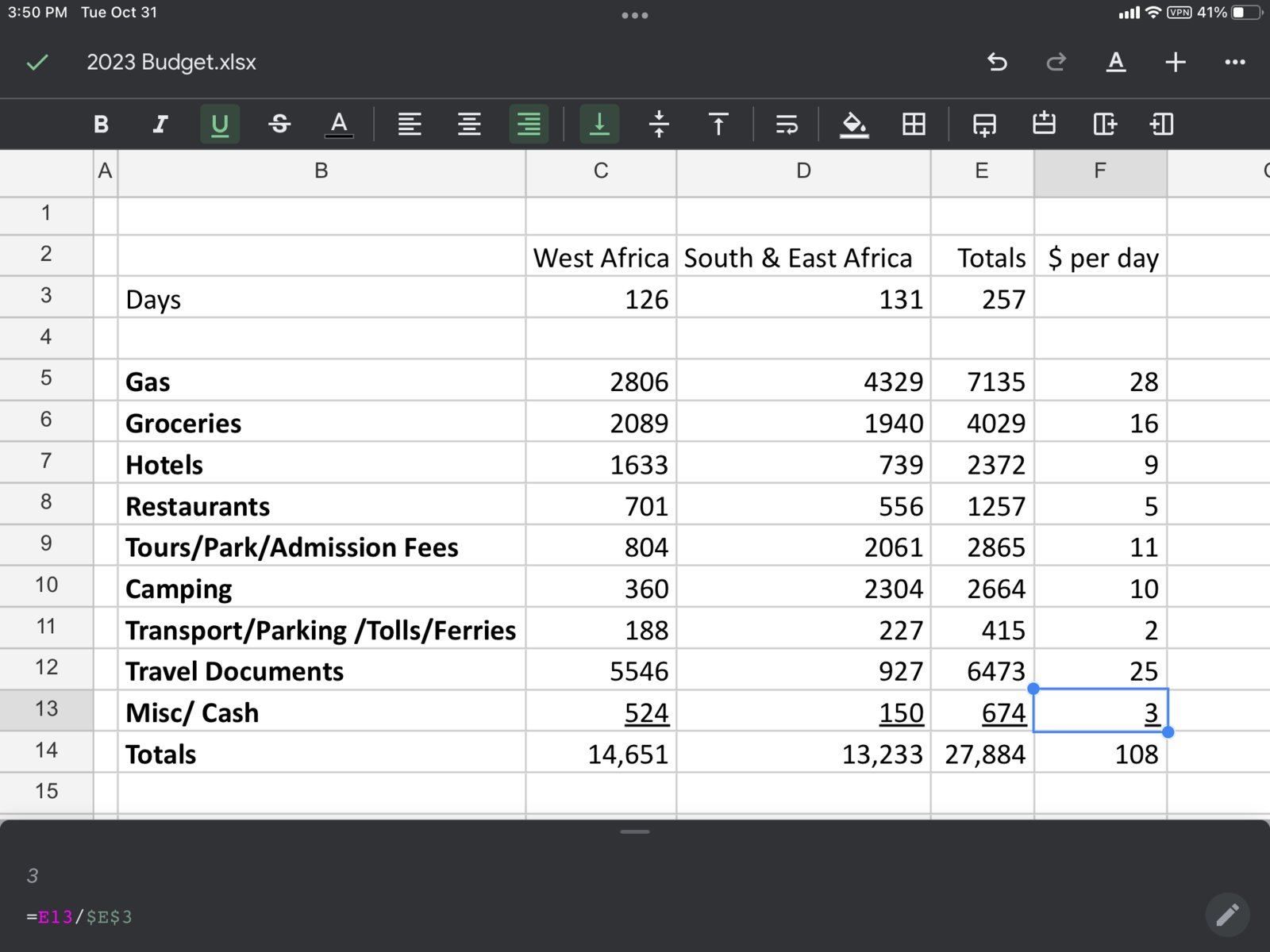The width and height of the screenshot is (1270, 952).
Task: Select the 14,651 totals cell
Action: [601, 753]
